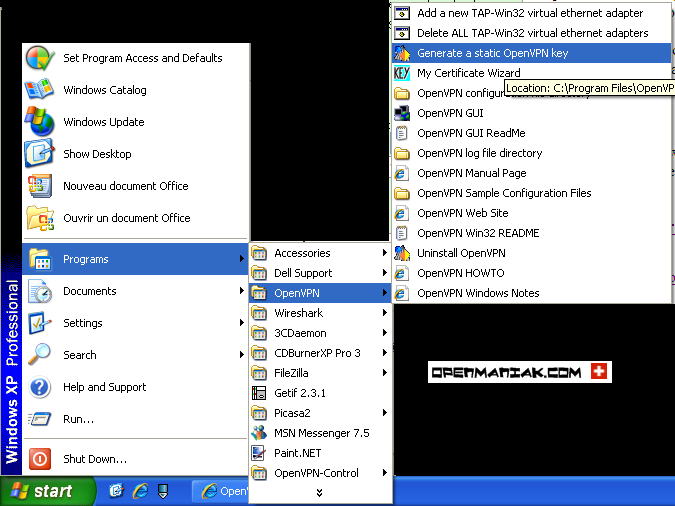This screenshot has width=675, height=506.
Task: Open the OpenVPN Web Site link
Action: pyautogui.click(x=532, y=213)
